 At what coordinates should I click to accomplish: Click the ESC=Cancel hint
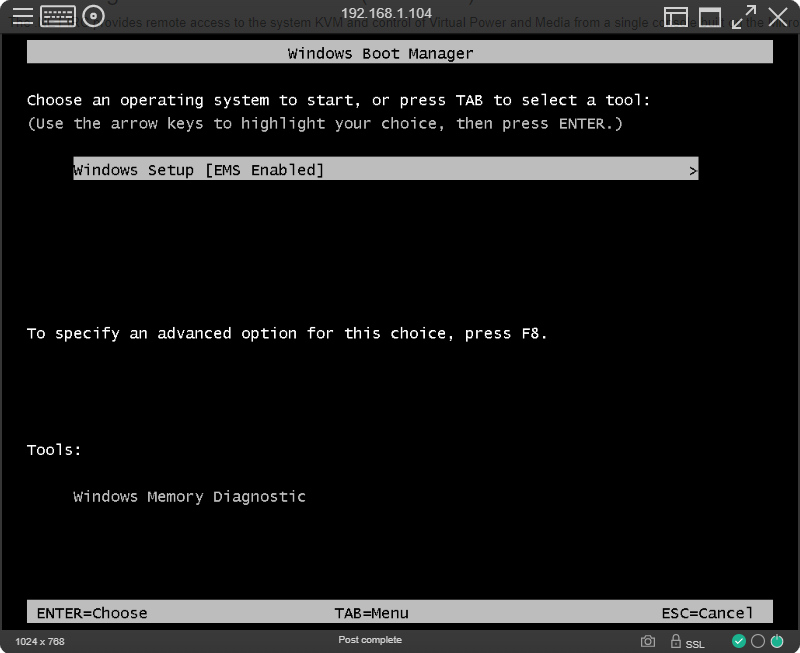707,613
